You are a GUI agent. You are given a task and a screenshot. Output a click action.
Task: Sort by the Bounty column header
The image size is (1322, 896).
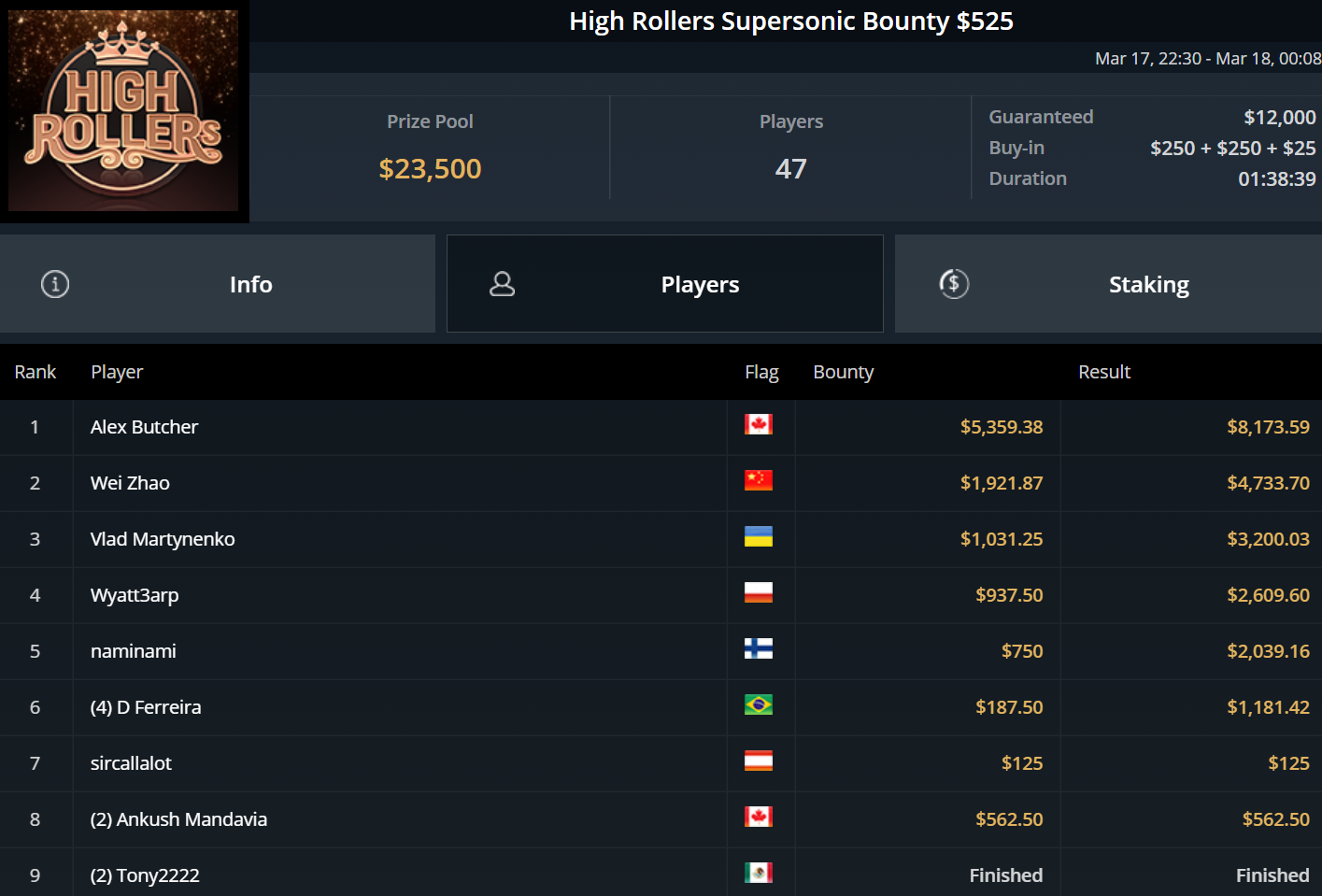coord(843,372)
